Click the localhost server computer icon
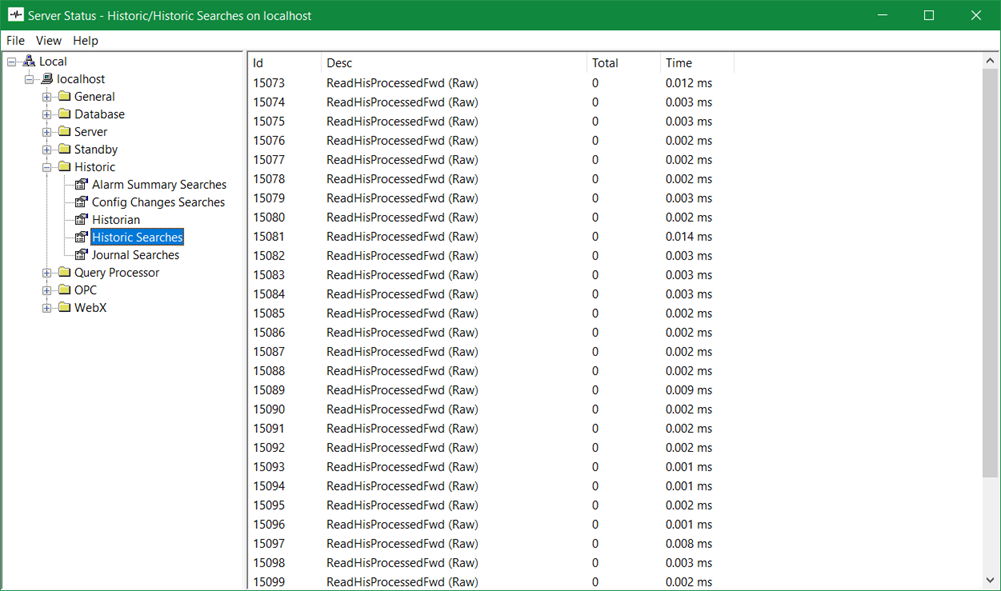The width and height of the screenshot is (1001, 591). point(46,79)
